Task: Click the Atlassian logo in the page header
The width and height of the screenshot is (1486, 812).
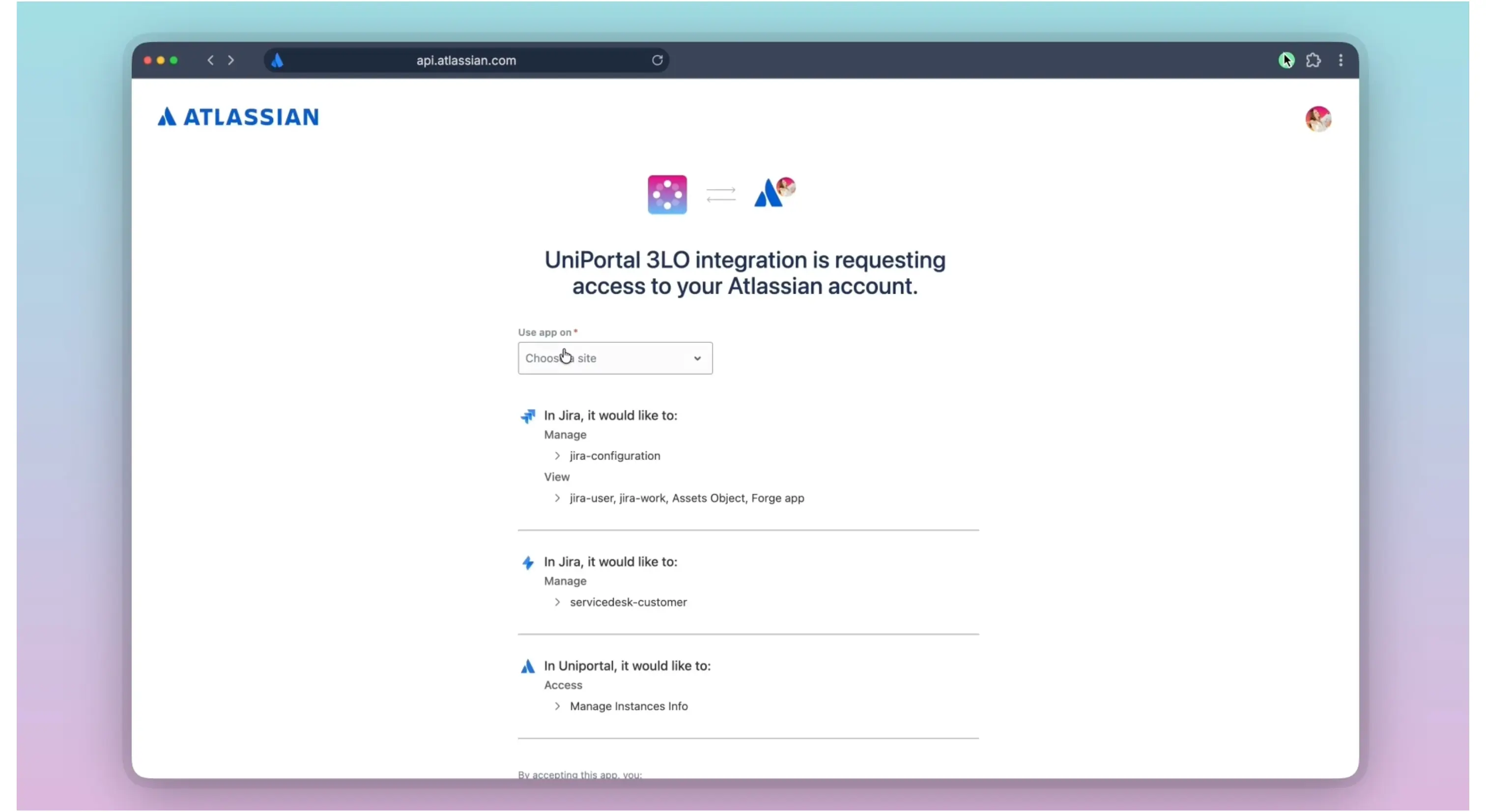Action: click(x=238, y=117)
